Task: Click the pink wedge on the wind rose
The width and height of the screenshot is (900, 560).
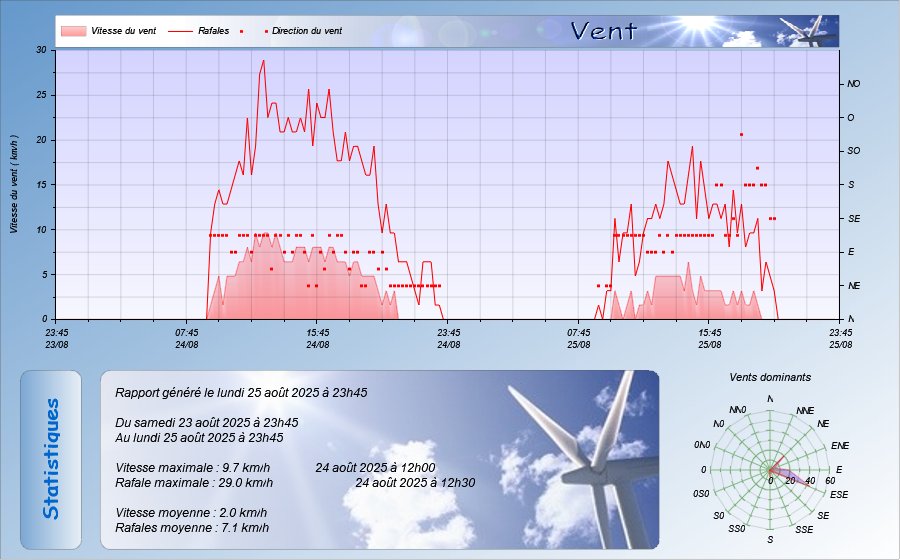Action: tap(786, 473)
